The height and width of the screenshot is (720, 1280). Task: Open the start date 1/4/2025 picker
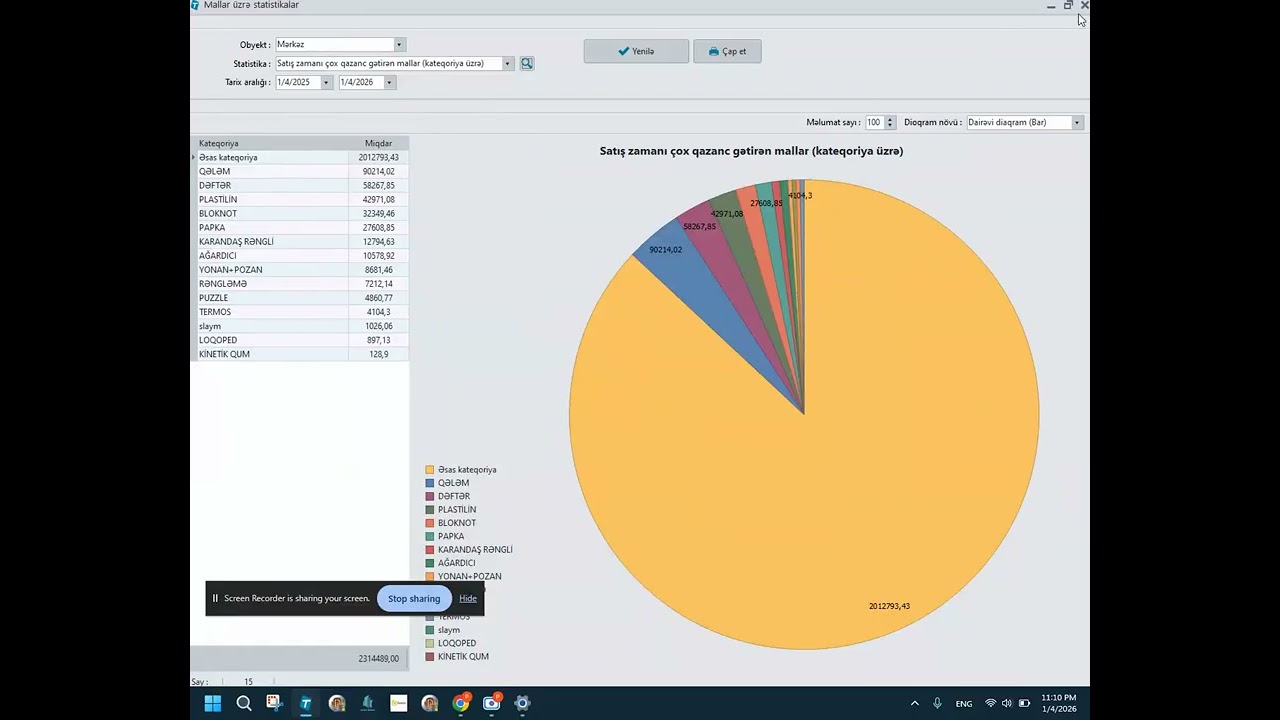point(326,82)
